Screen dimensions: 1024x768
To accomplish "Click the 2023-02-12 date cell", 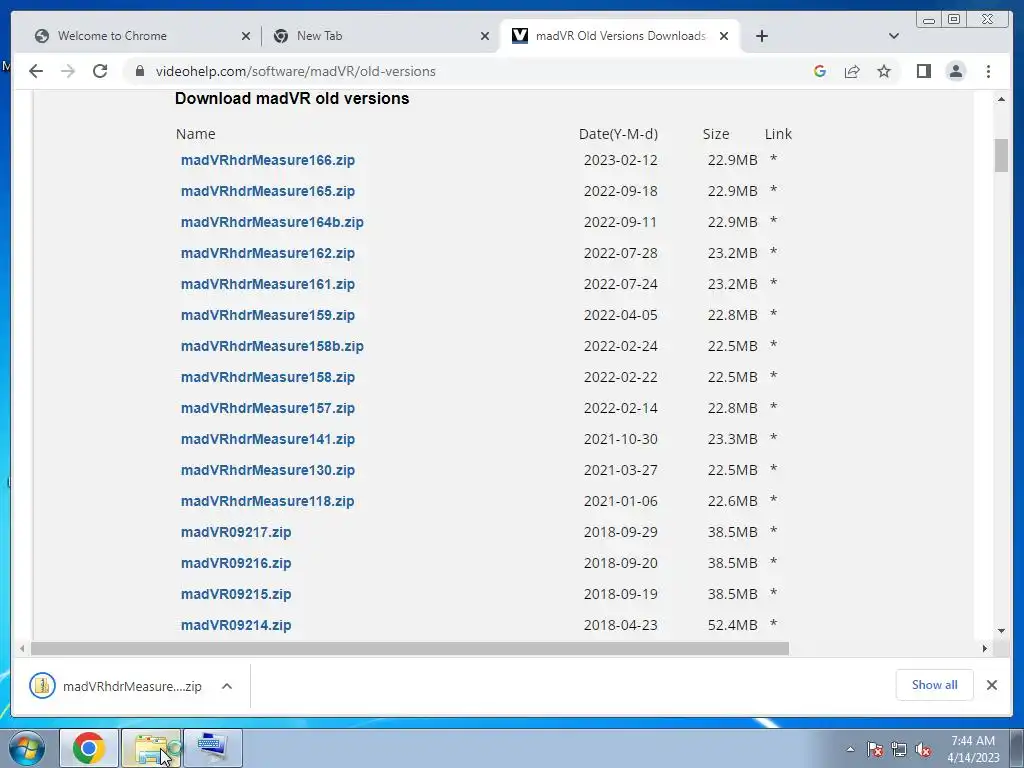I will (x=620, y=160).
